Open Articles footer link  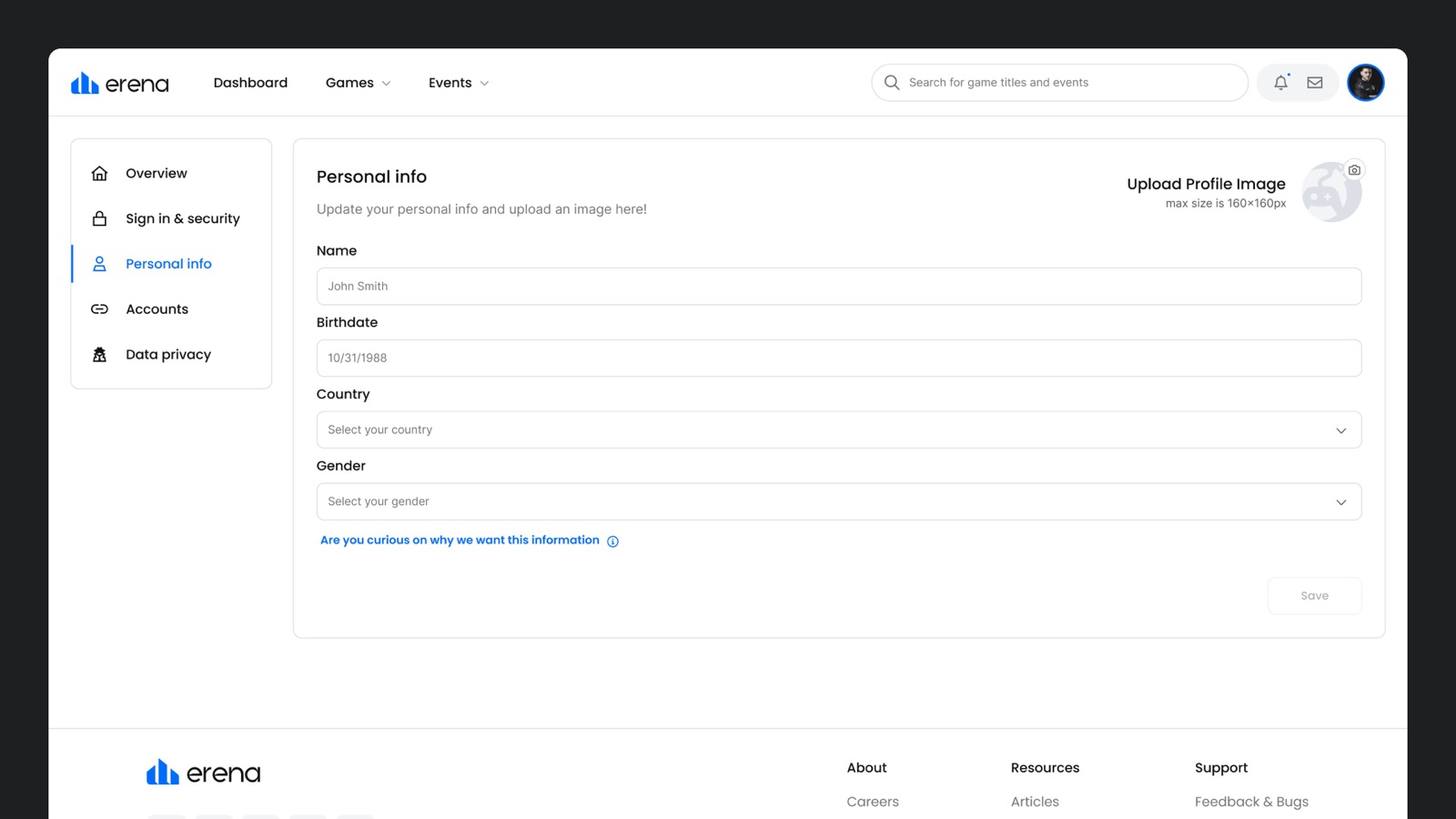pos(1035,802)
